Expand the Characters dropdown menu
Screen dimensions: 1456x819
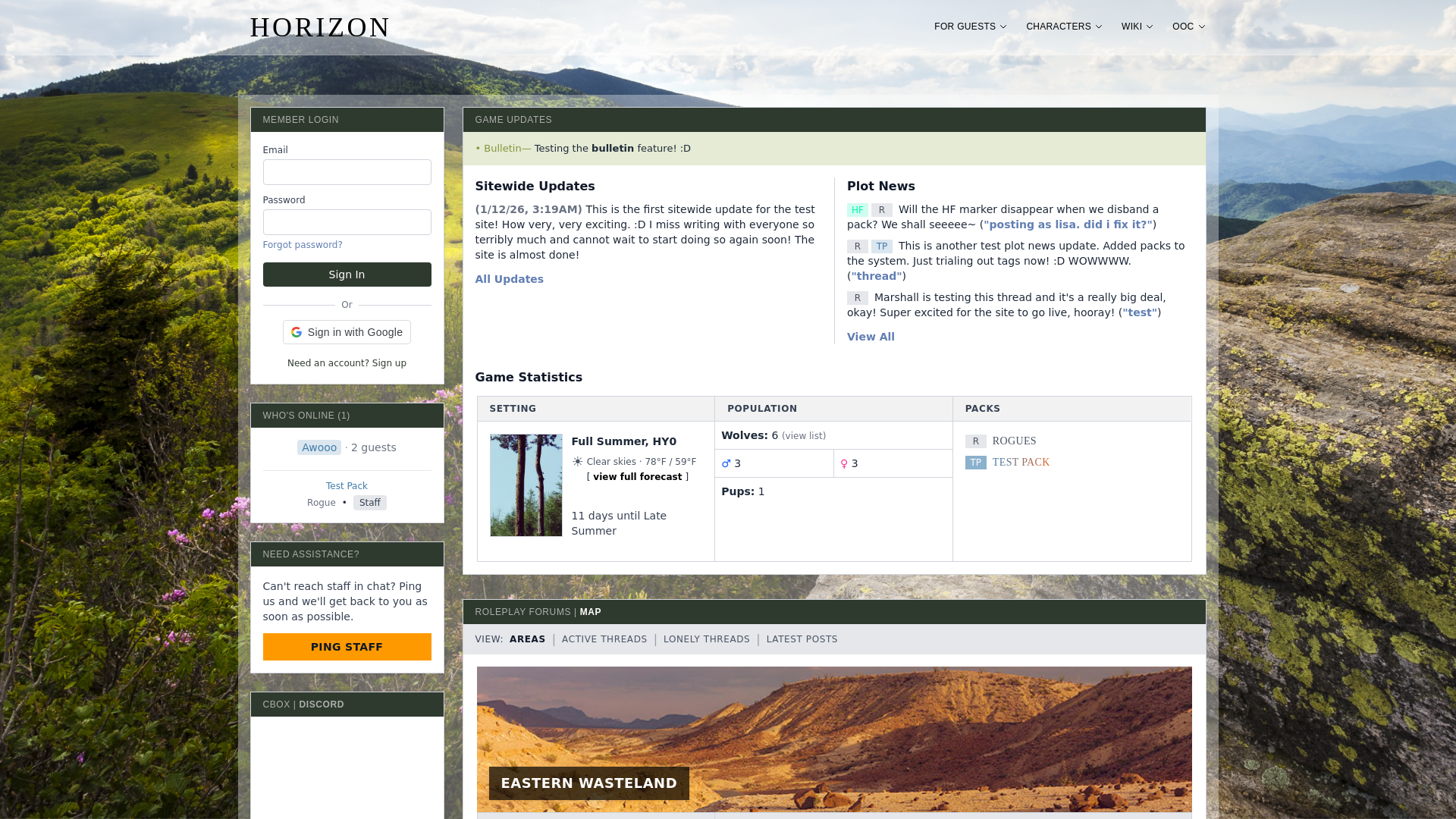point(1064,27)
